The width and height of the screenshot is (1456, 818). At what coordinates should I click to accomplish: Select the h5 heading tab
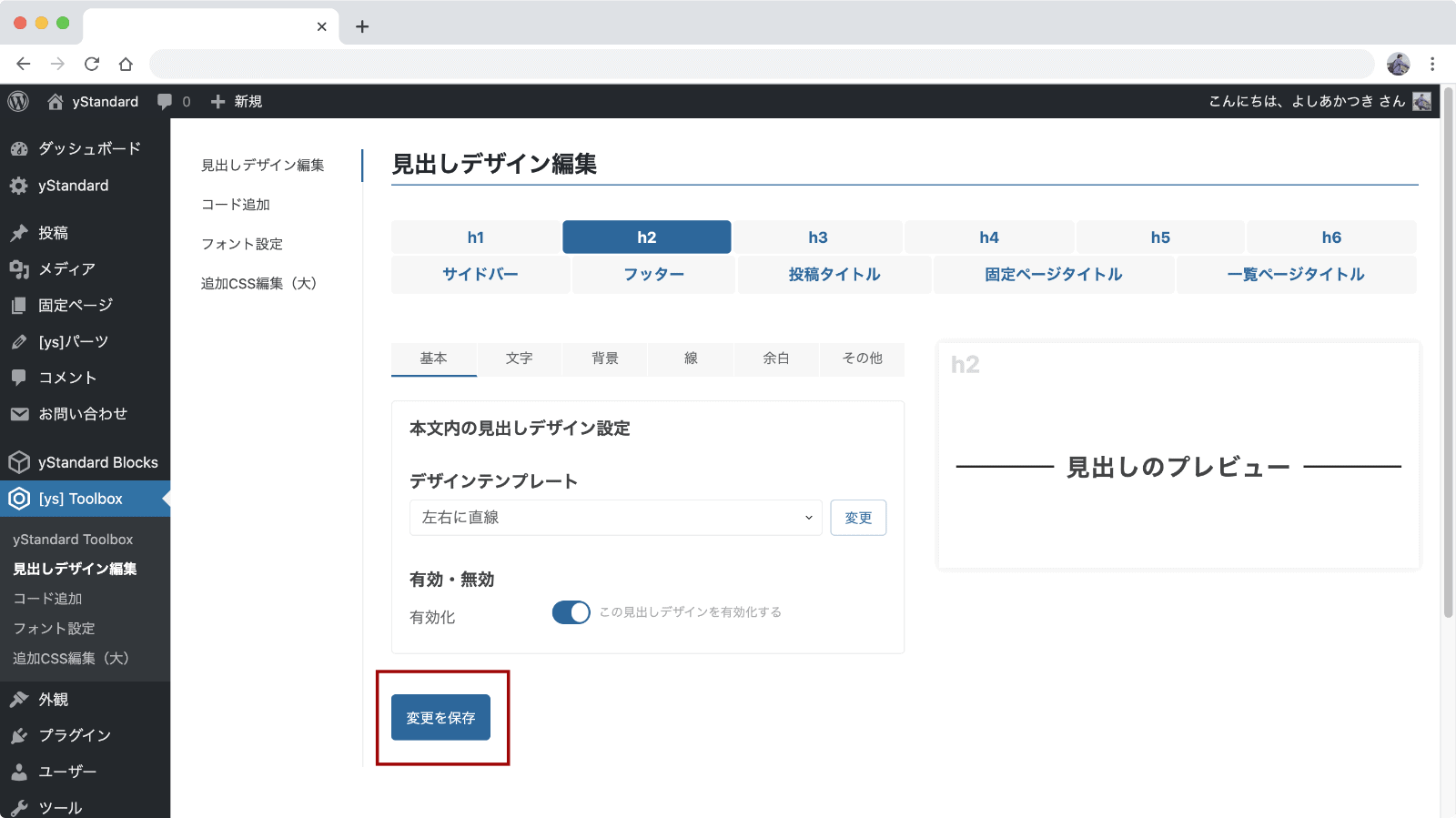pos(1160,237)
